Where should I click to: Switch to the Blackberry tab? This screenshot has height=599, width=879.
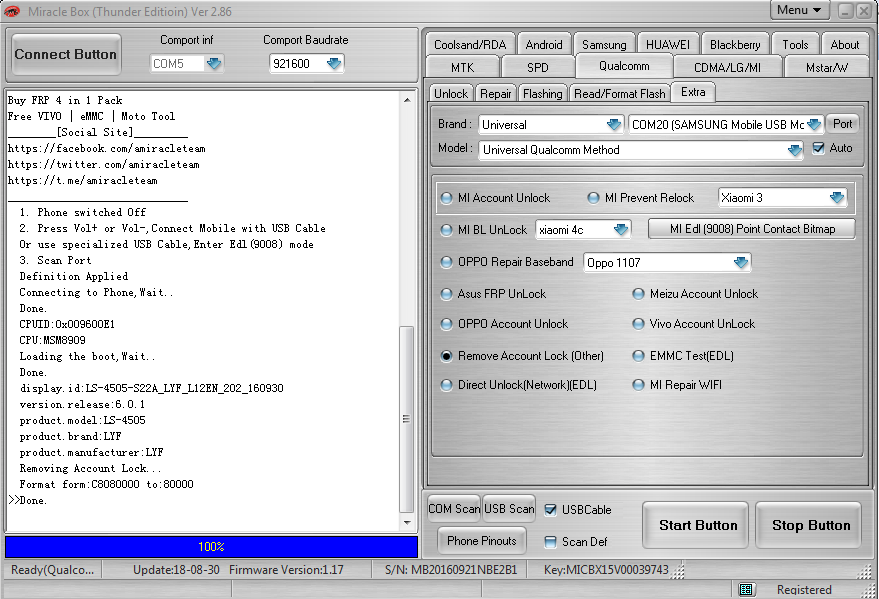click(x=735, y=44)
